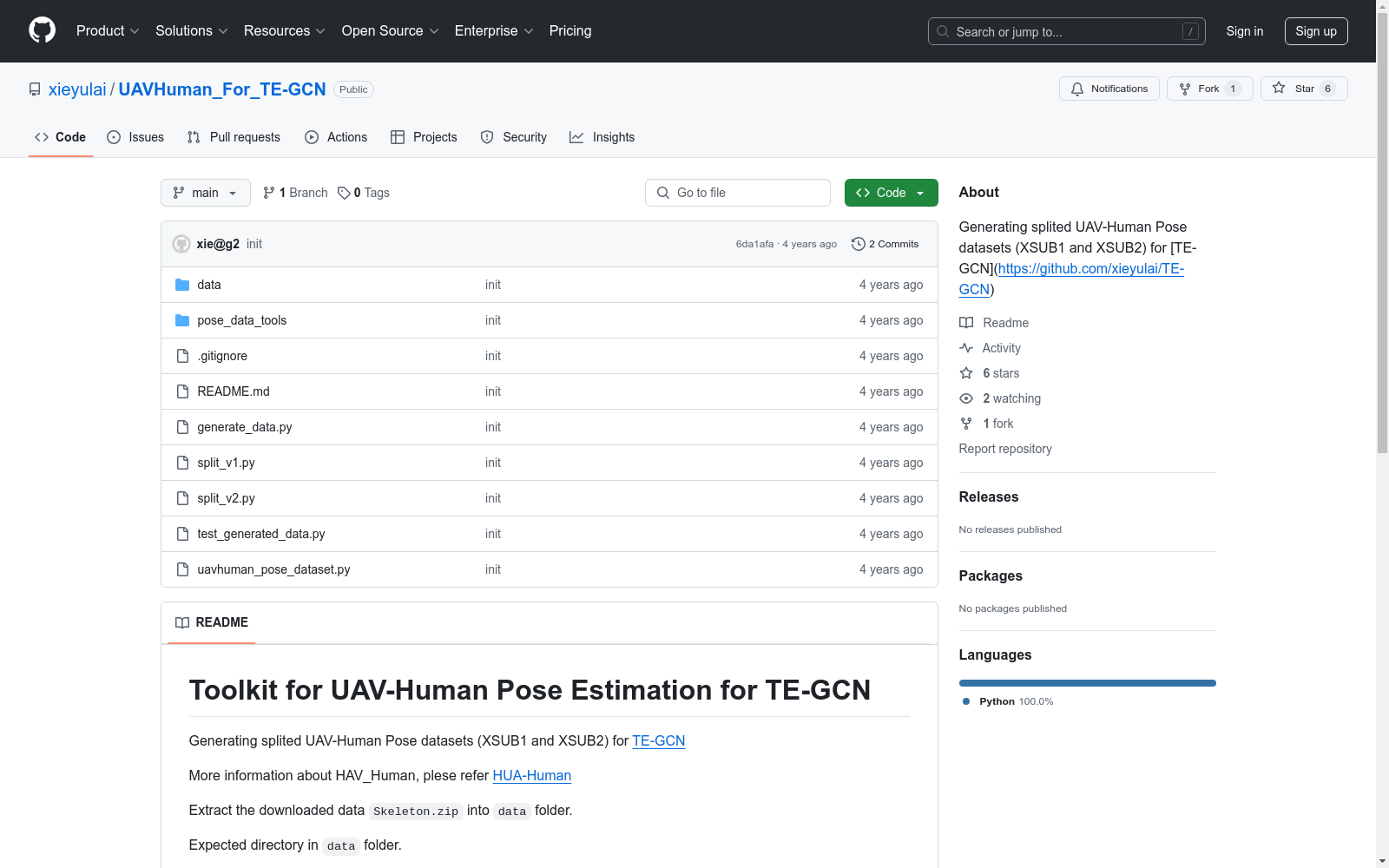Viewport: 1389px width, 868px height.
Task: Expand the Resources menu
Action: click(x=285, y=30)
